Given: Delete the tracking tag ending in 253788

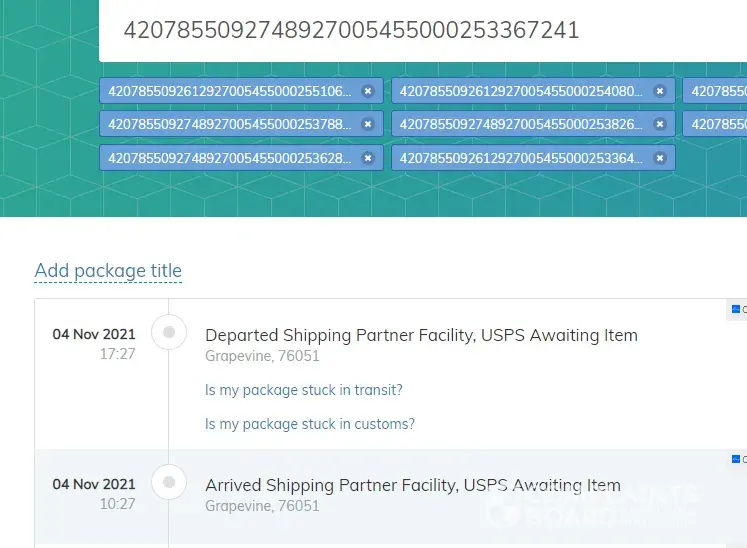Looking at the screenshot, I should coord(368,124).
